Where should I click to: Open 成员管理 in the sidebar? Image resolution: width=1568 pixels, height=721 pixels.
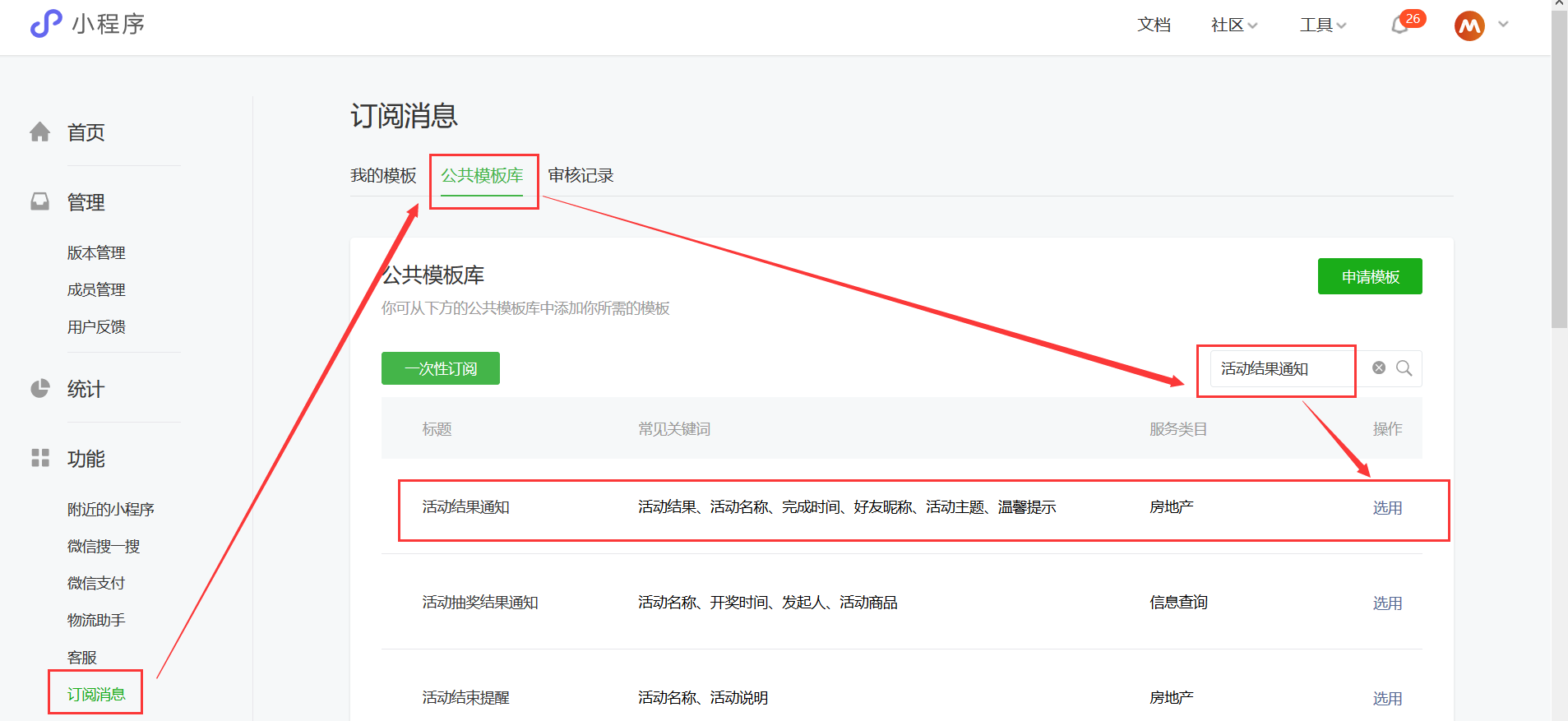(x=96, y=289)
